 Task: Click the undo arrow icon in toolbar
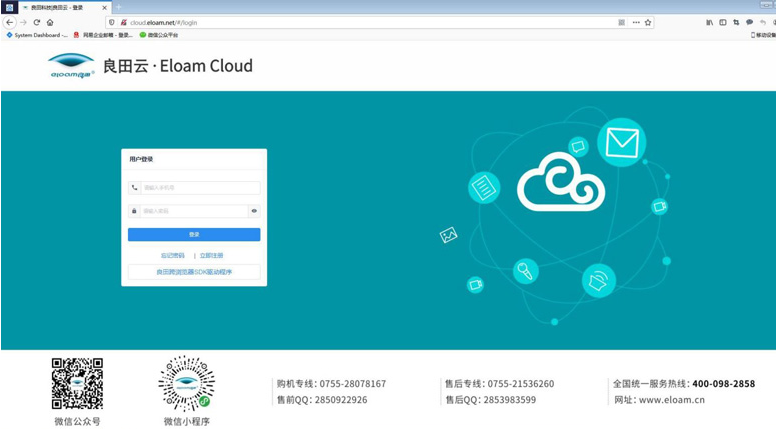point(763,22)
